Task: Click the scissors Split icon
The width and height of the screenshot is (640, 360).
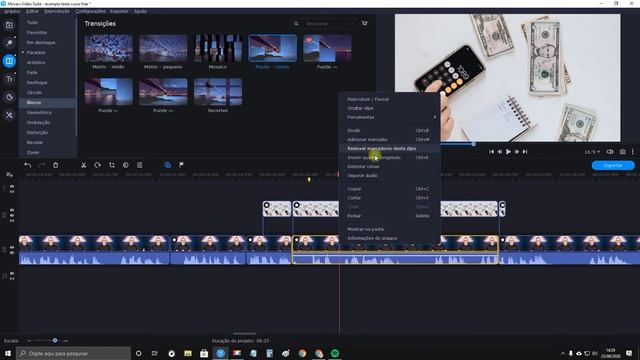Action: tap(83, 165)
